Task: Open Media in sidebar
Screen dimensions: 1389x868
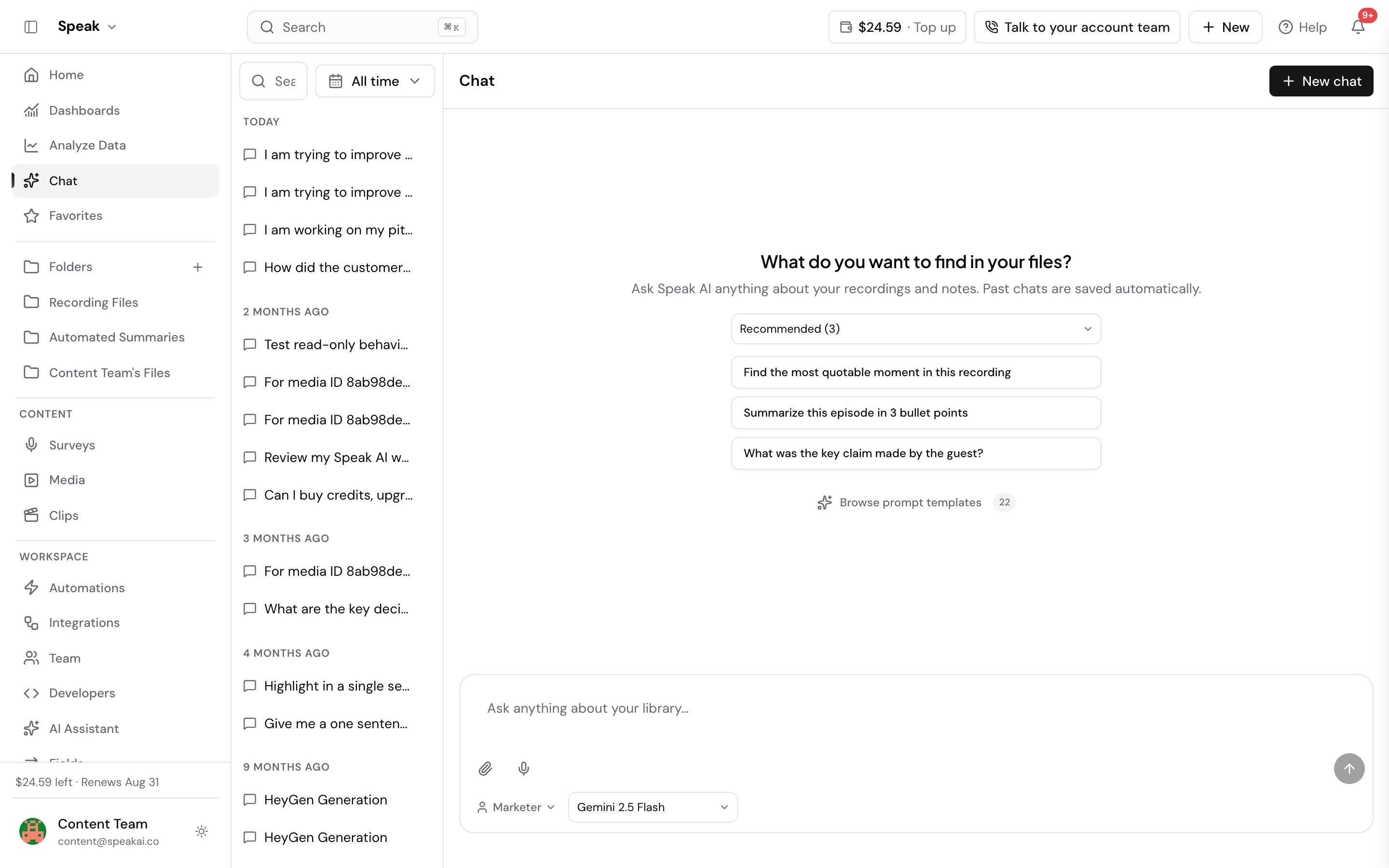Action: tap(115, 480)
